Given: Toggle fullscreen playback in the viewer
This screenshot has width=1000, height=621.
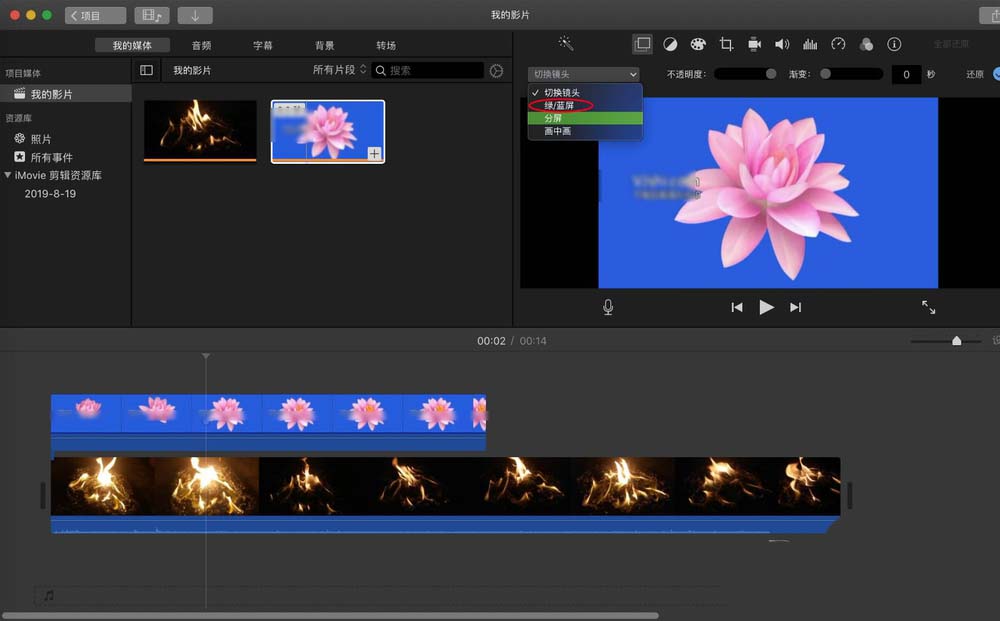Looking at the screenshot, I should click(x=928, y=307).
